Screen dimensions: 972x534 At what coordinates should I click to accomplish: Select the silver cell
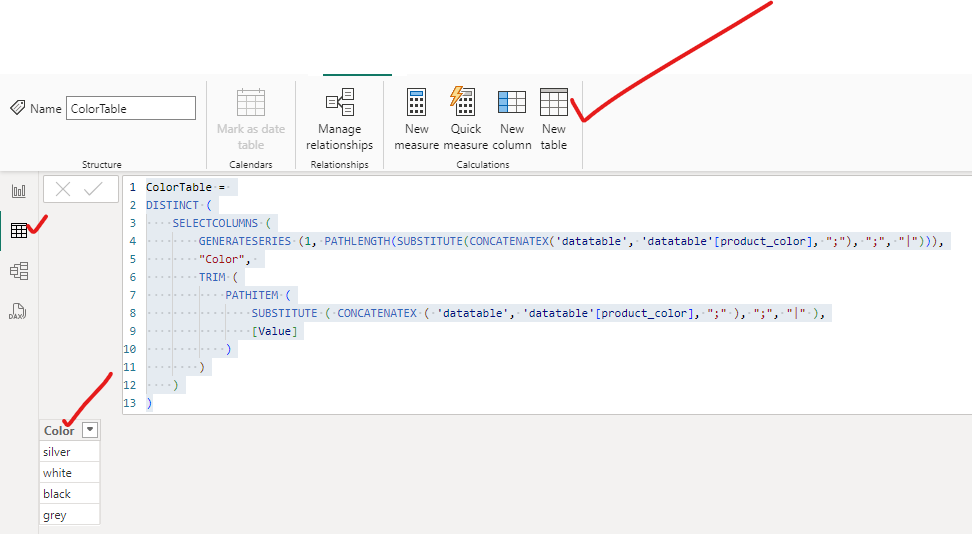69,452
